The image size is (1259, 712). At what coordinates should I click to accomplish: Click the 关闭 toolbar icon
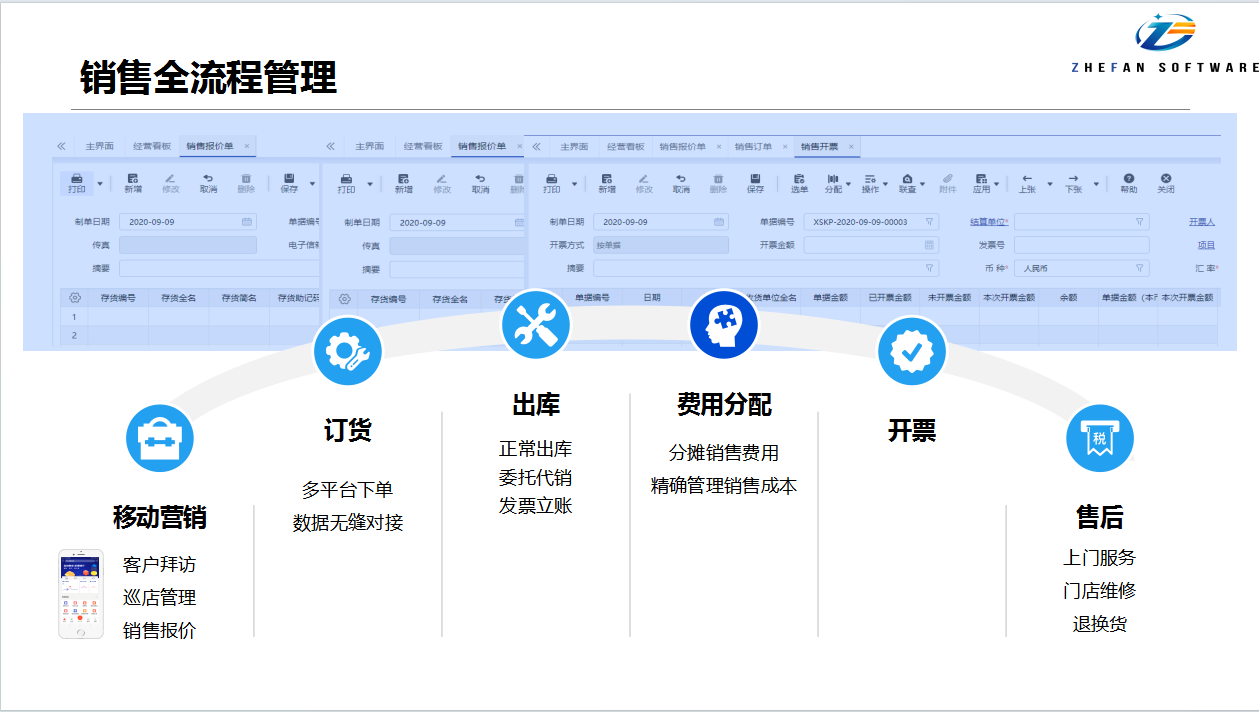click(1165, 182)
